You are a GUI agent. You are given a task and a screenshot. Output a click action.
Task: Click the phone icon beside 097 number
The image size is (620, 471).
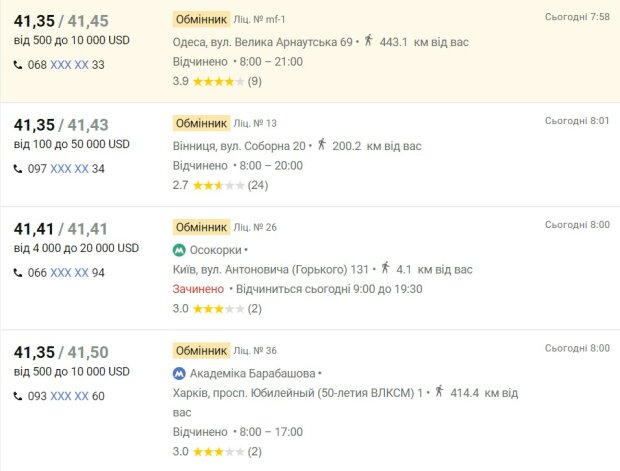(x=19, y=169)
